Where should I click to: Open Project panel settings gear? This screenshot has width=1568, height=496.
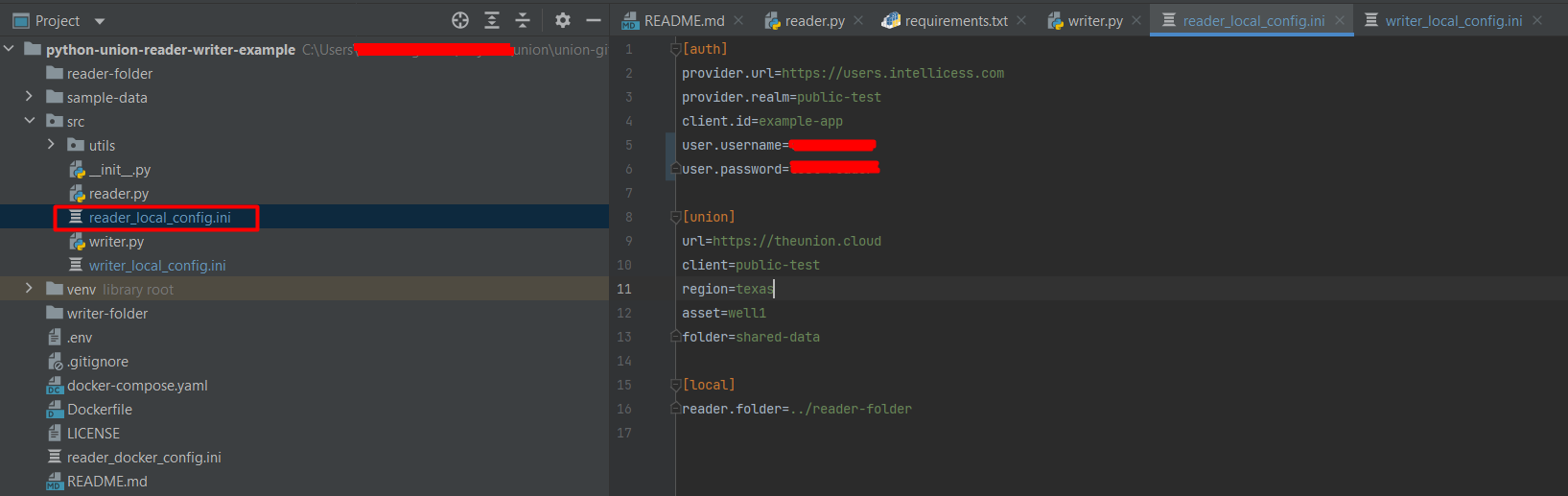coord(563,20)
